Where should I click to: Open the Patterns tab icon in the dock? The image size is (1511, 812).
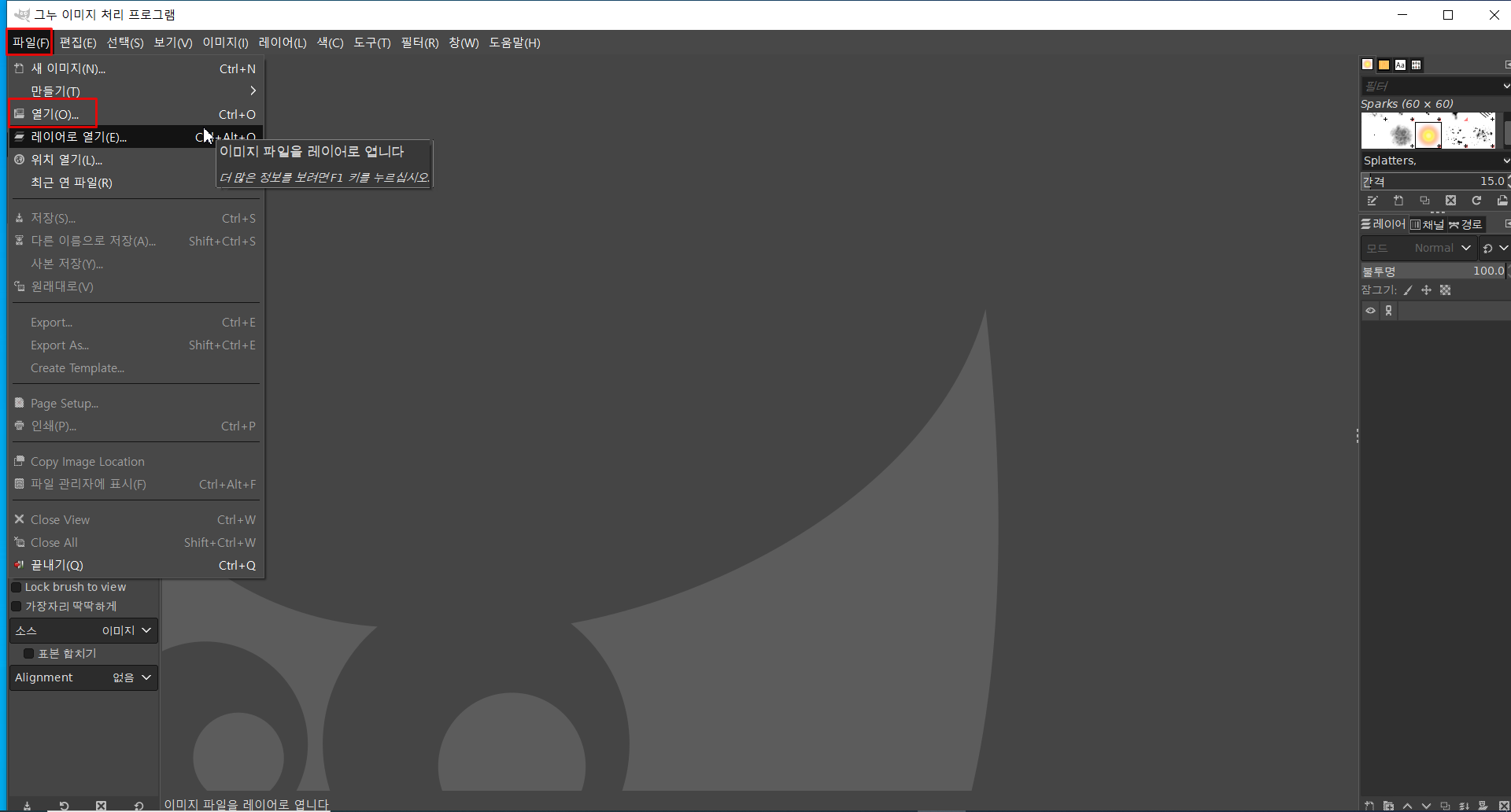click(x=1384, y=65)
